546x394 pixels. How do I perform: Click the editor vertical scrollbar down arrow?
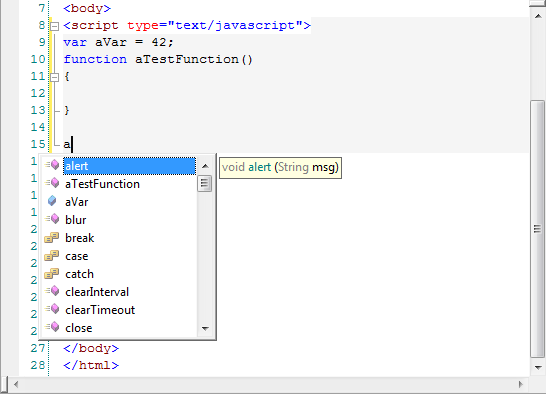tap(538, 368)
